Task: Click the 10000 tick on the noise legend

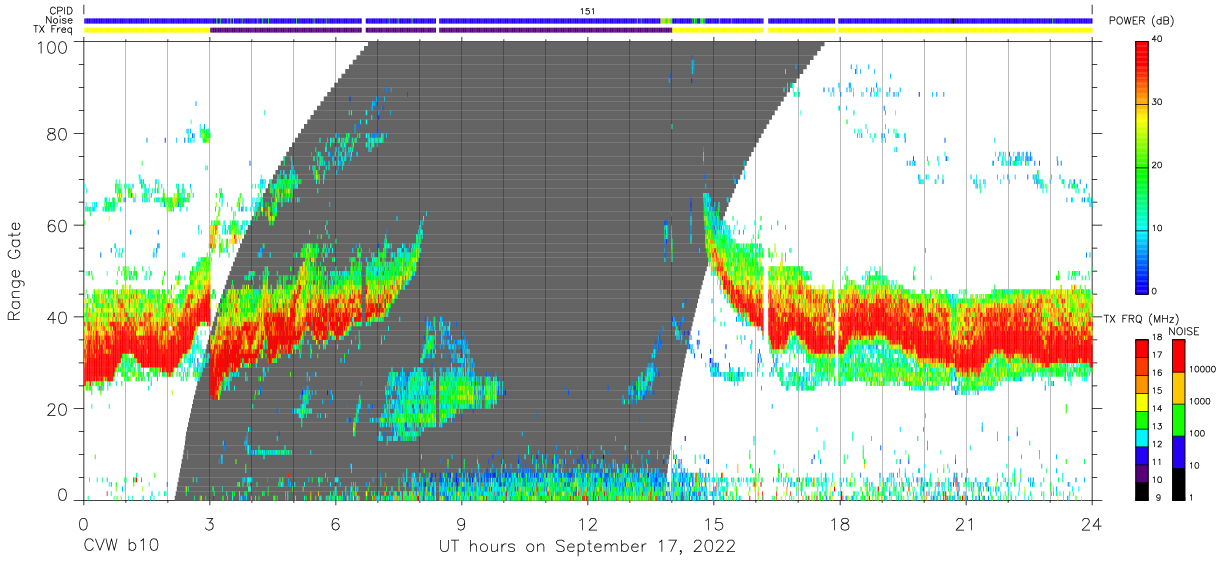Action: click(x=1201, y=369)
